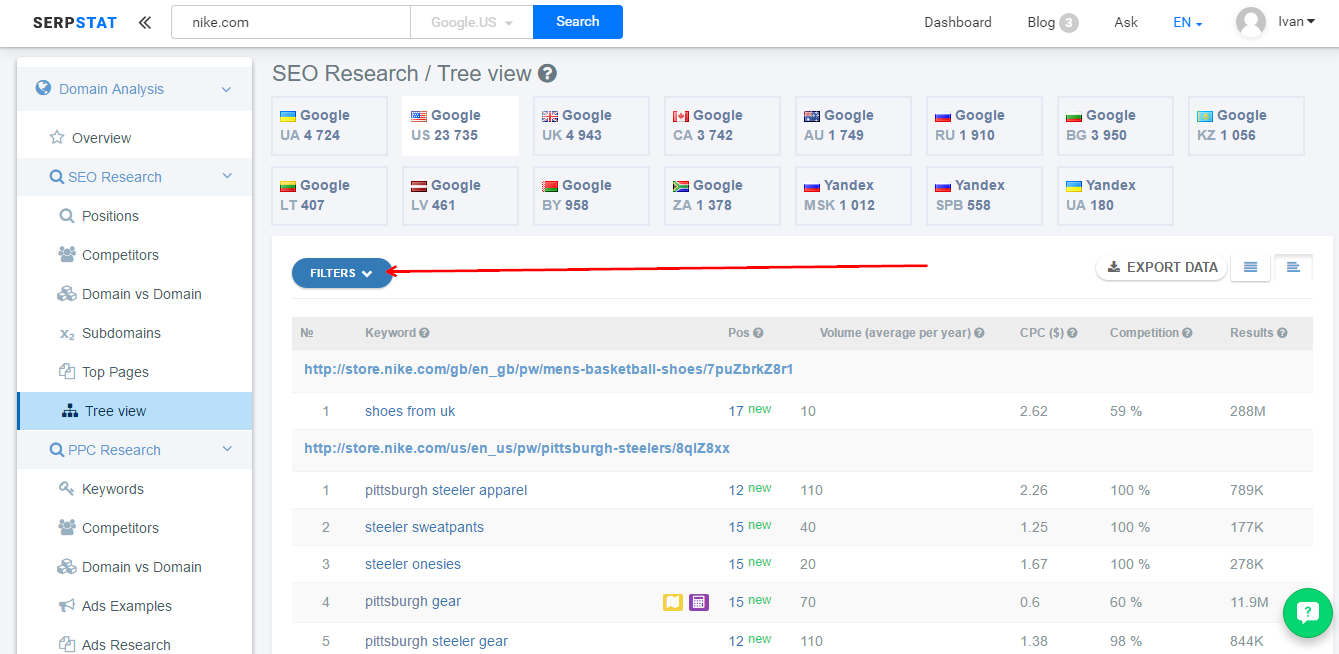Viewport: 1339px width, 654px height.
Task: Select Google UK 4 943 database
Action: pos(591,126)
